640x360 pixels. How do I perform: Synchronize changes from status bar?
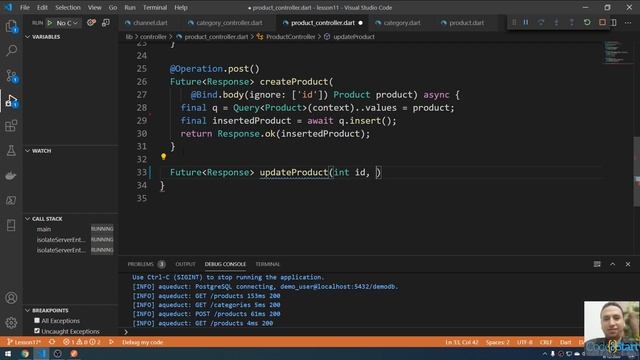[x=52, y=342]
